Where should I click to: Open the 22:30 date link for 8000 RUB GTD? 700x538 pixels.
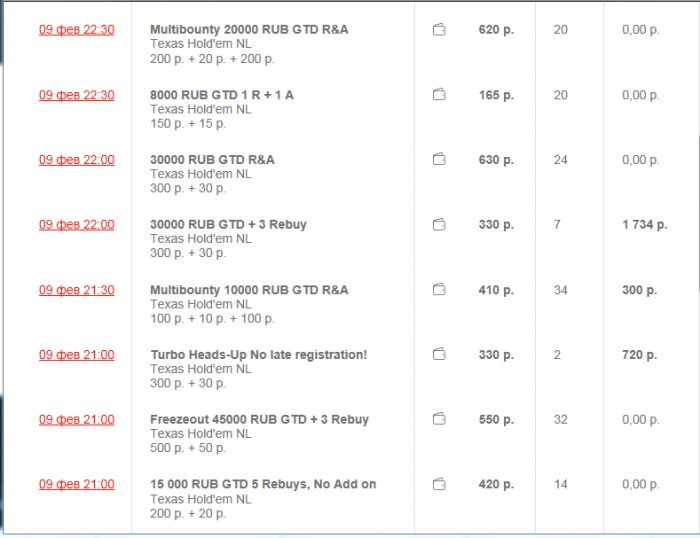77,95
